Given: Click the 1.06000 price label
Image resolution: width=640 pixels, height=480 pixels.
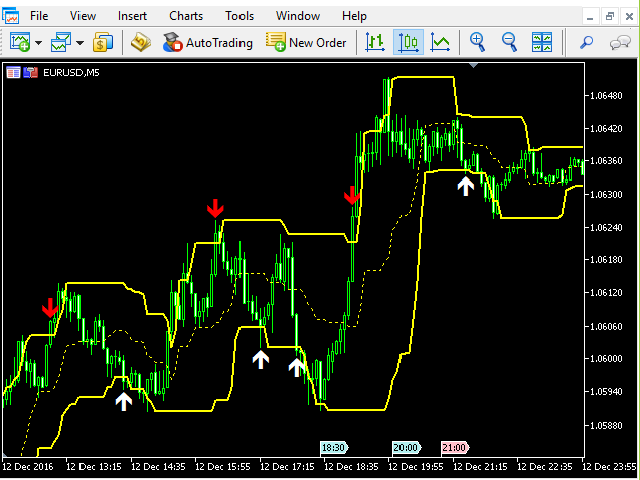Looking at the screenshot, I should (606, 358).
